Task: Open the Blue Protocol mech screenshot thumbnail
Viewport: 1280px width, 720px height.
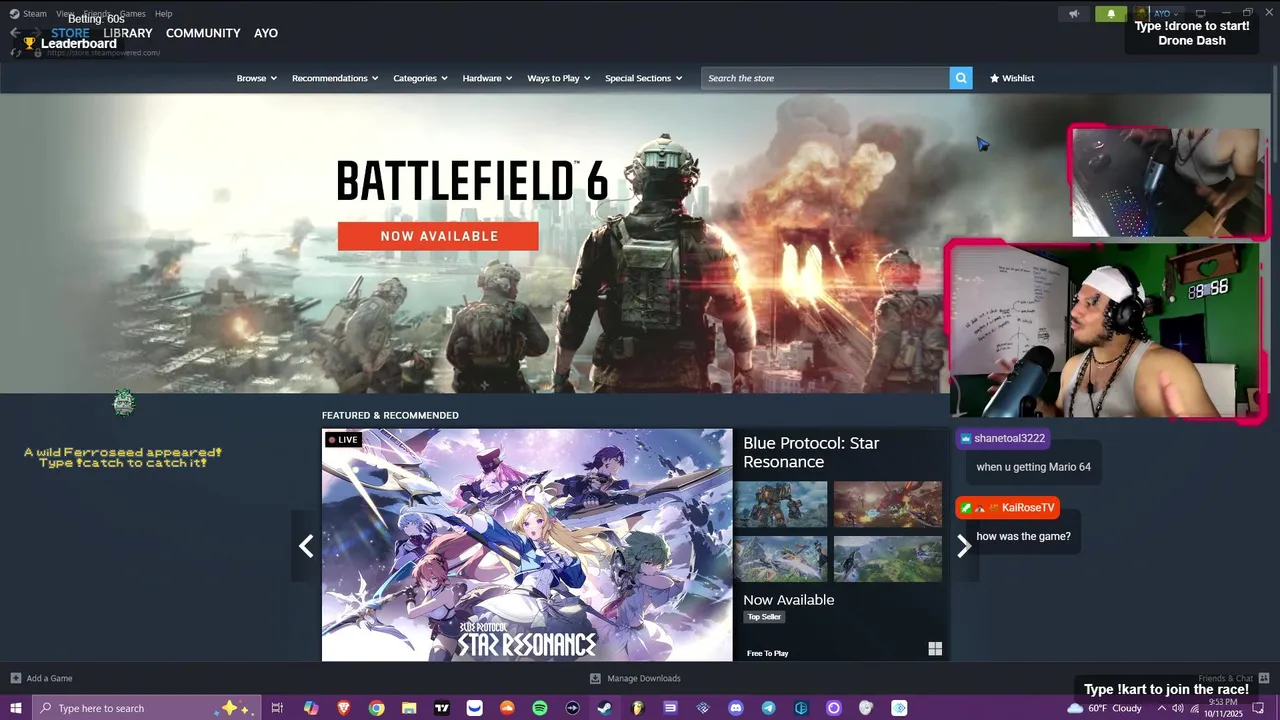Action: coord(780,504)
